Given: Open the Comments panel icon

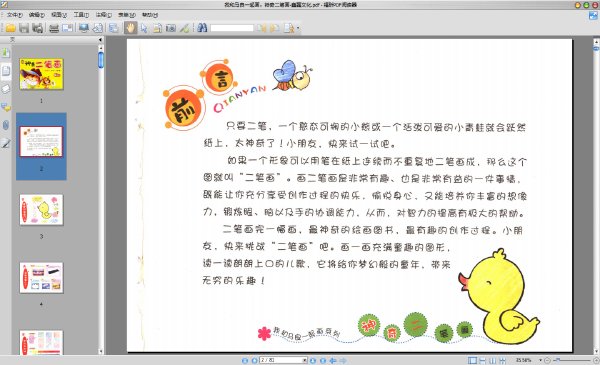Looking at the screenshot, I should pyautogui.click(x=6, y=107).
